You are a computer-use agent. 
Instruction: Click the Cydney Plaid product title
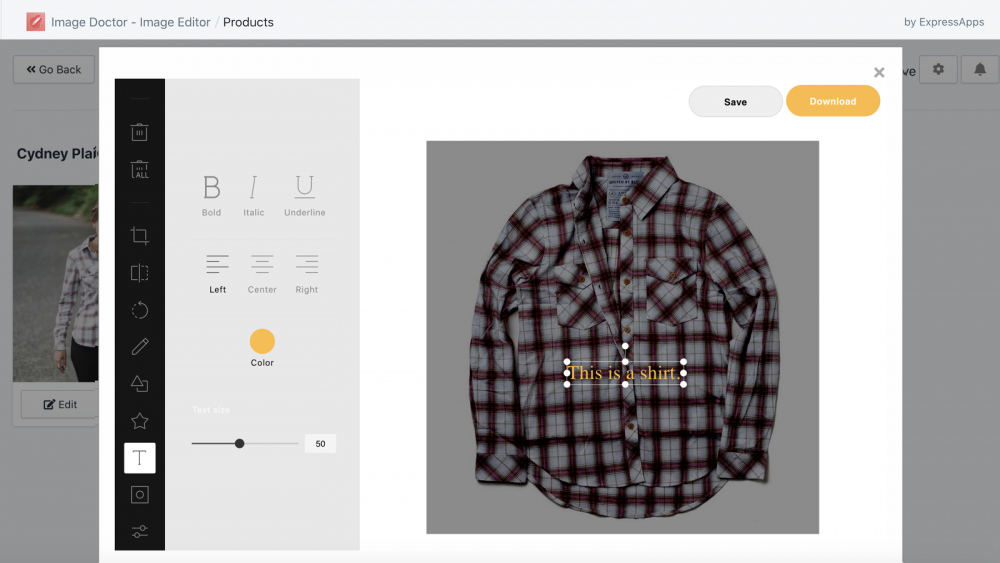(57, 154)
